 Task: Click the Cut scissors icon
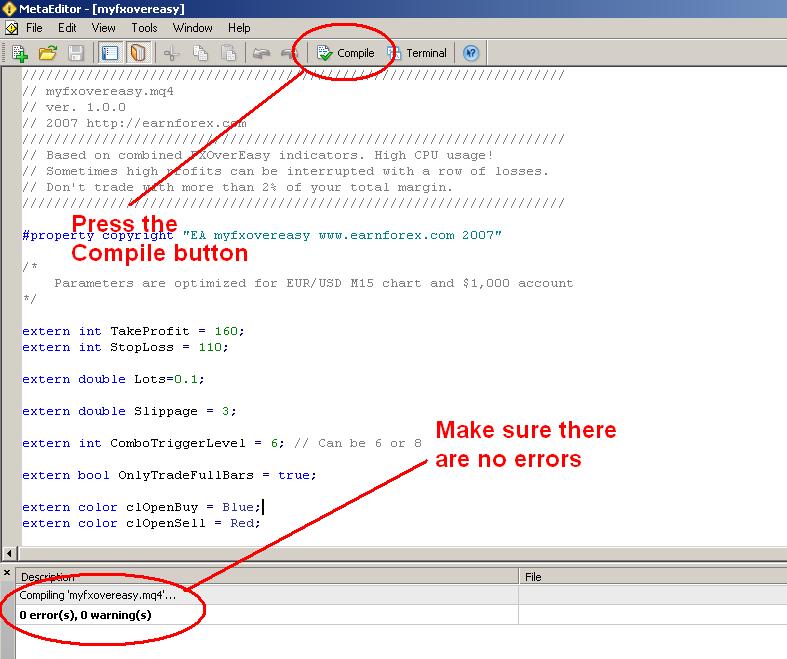(171, 53)
